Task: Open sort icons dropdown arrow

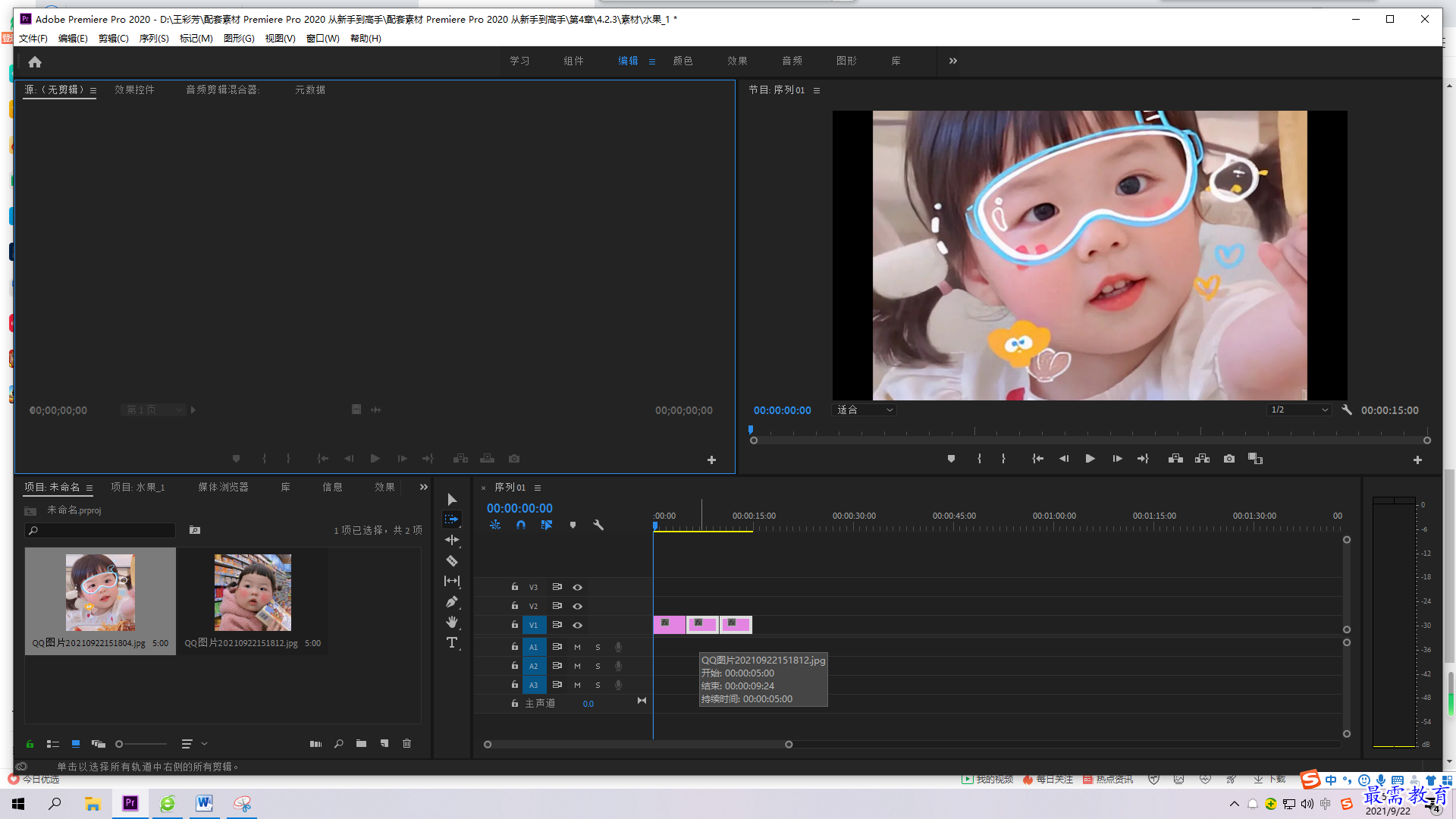Action: point(205,744)
